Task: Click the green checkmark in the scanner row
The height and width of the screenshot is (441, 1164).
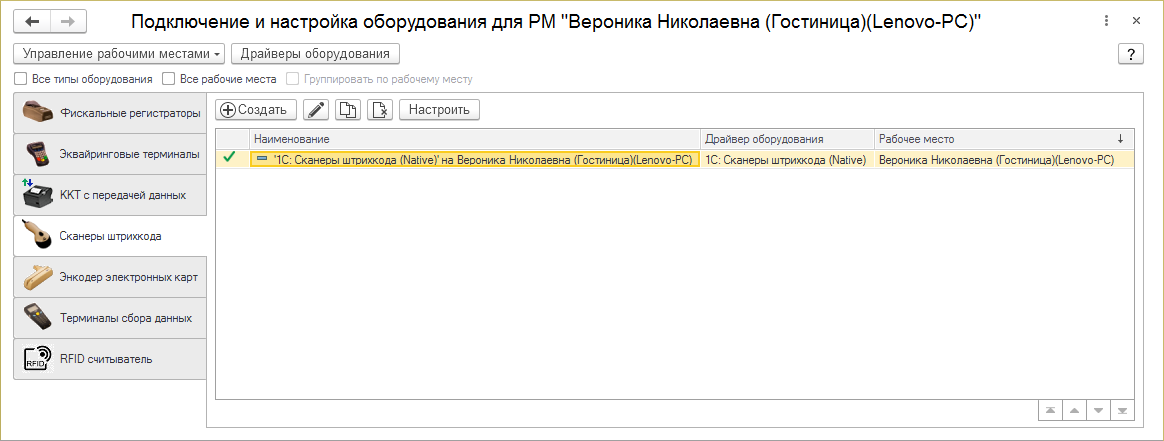Action: pos(229,157)
